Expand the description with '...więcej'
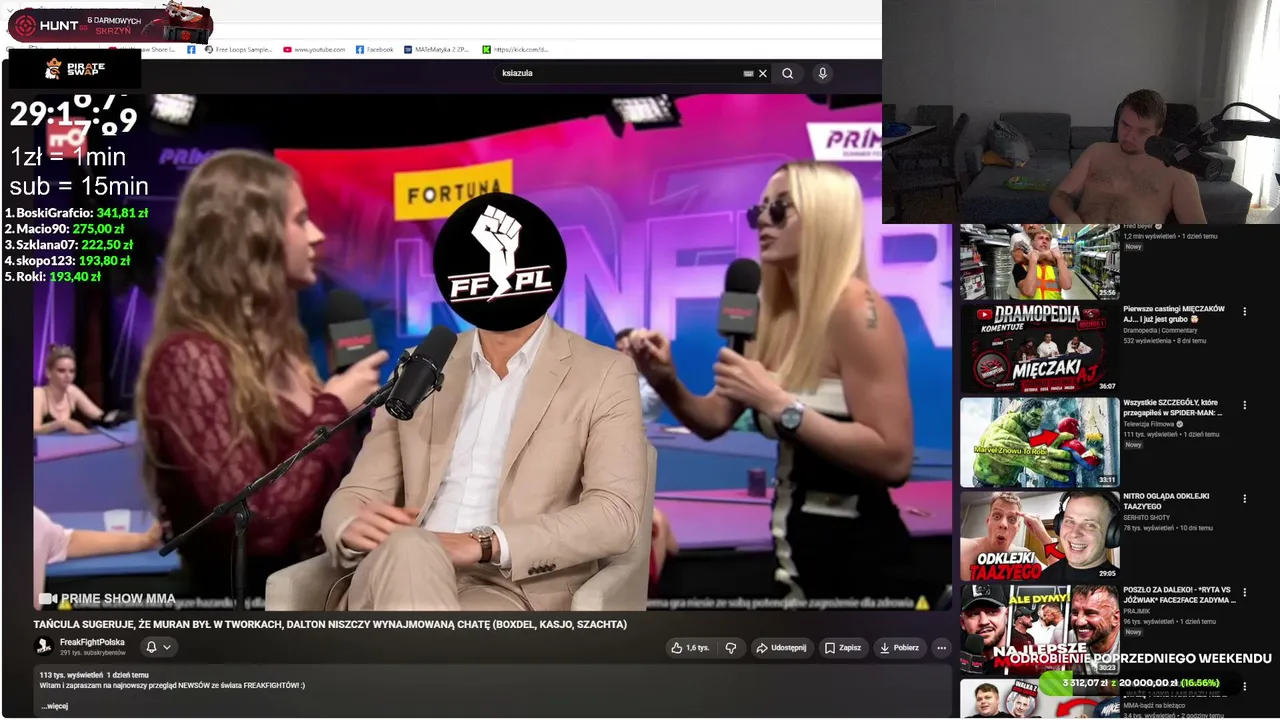This screenshot has height=720, width=1280. [54, 706]
